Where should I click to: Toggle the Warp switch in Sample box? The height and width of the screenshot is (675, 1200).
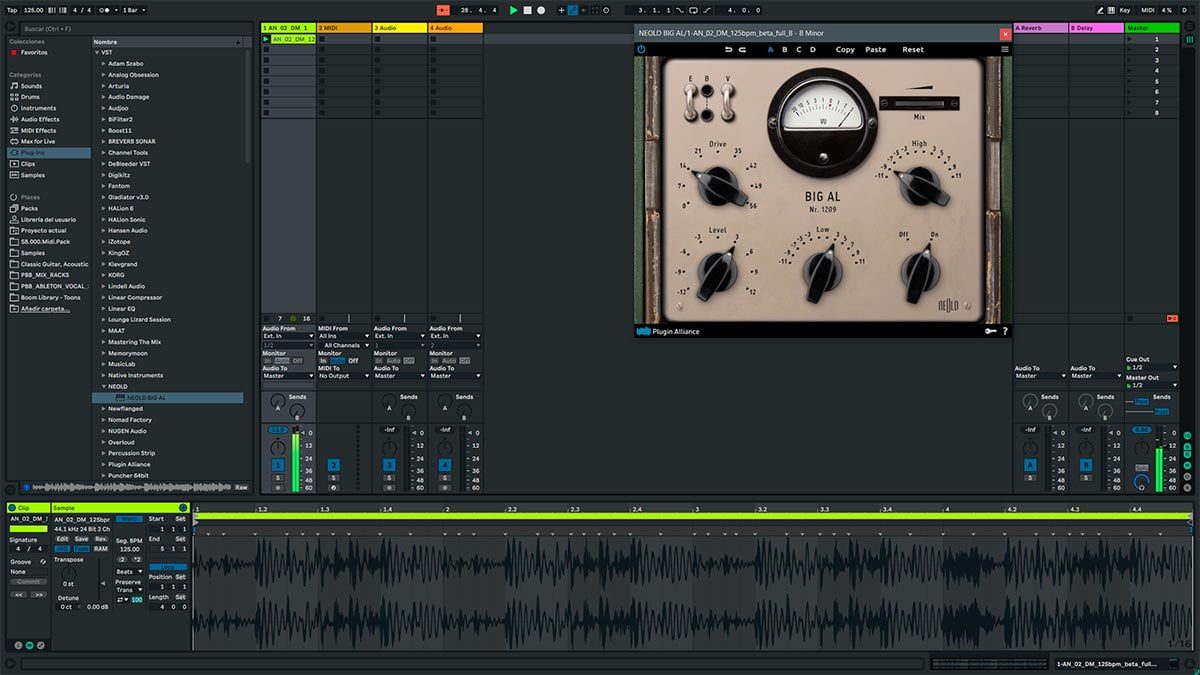[x=128, y=519]
